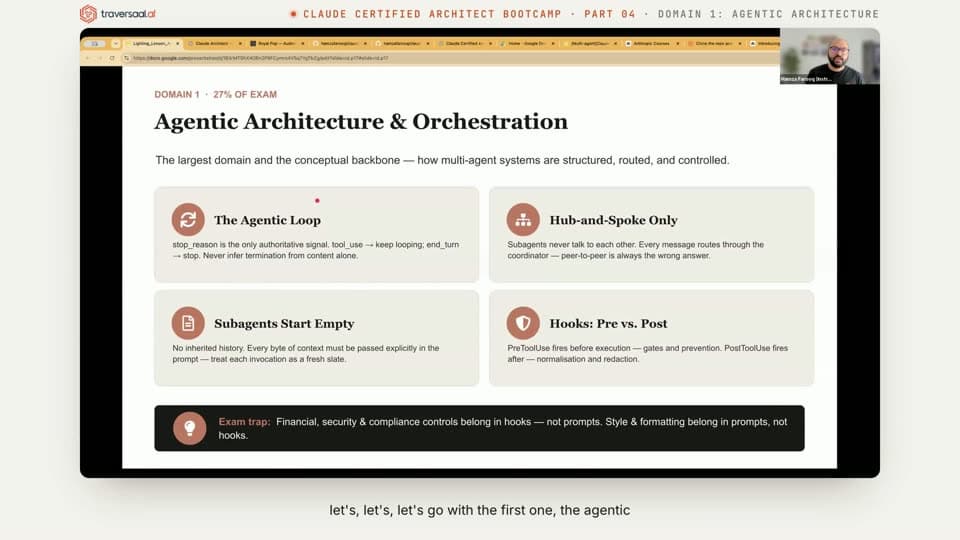Click the 'CLAUDE CERTIFIED ARCHITECT BOOTCAMP' header text
The image size is (960, 540).
pyautogui.click(x=432, y=13)
